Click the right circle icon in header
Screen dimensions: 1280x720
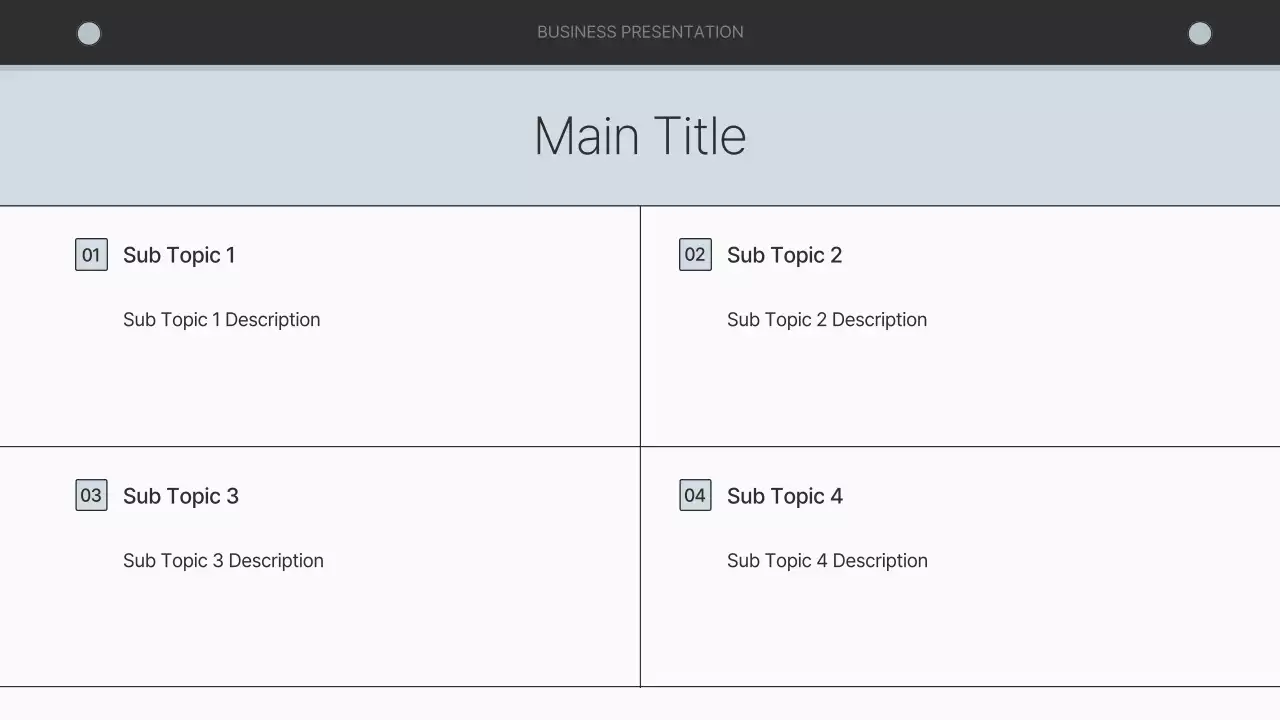tap(1199, 34)
